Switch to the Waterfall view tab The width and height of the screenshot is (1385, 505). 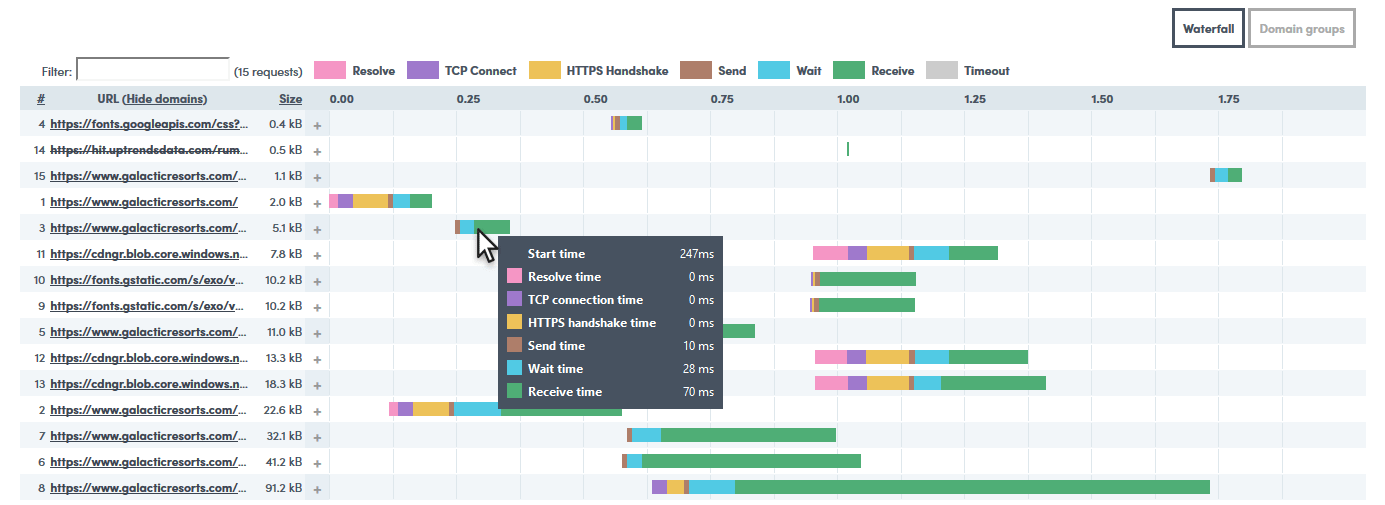pos(1208,29)
